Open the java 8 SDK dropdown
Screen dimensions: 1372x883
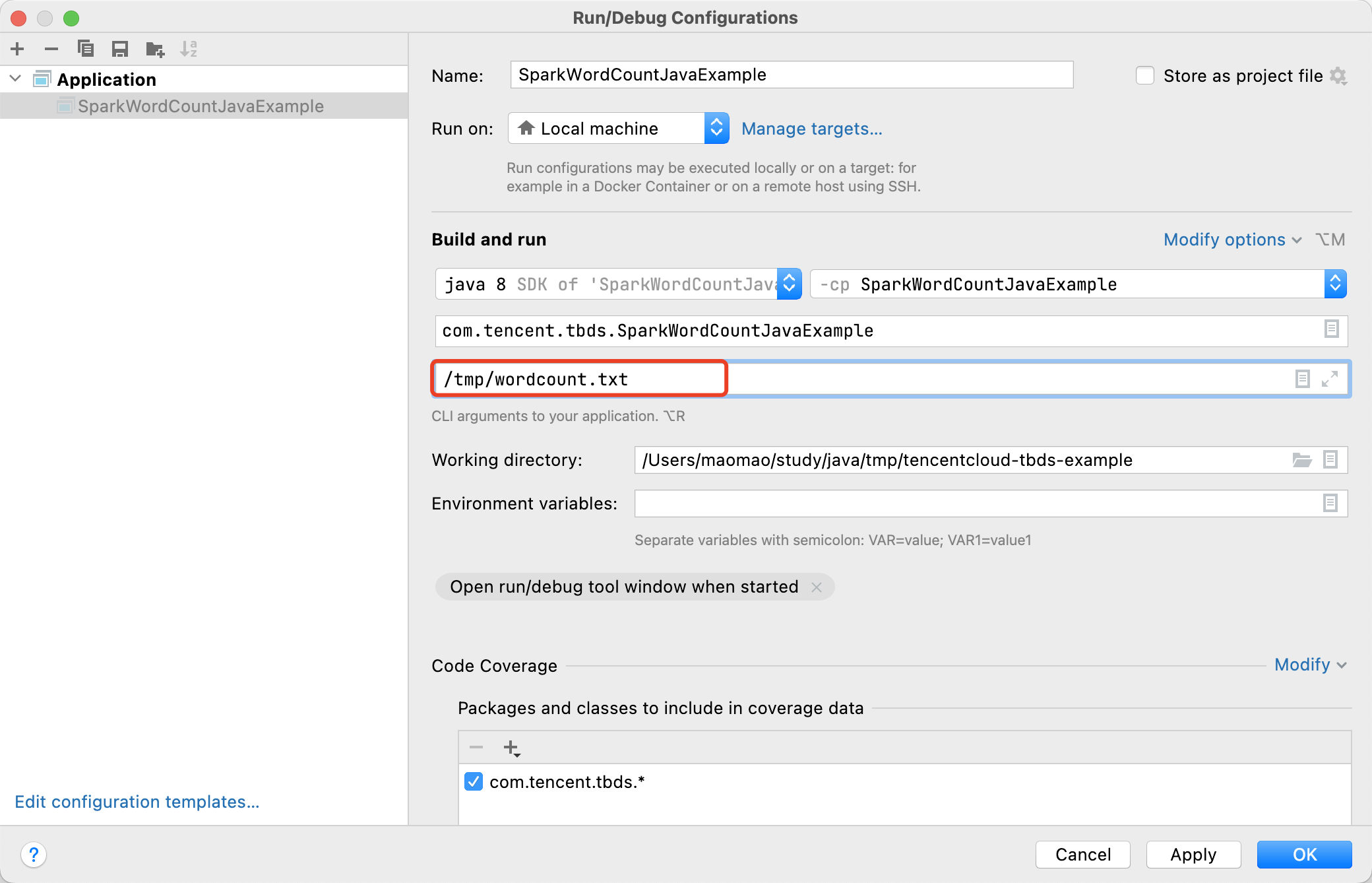pyautogui.click(x=789, y=284)
